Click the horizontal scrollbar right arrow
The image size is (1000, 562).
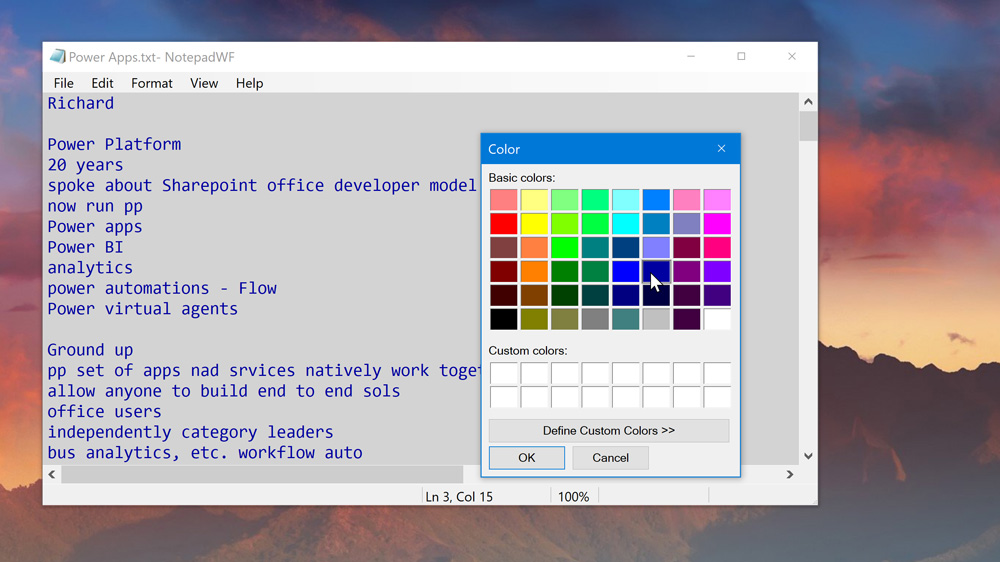(790, 475)
